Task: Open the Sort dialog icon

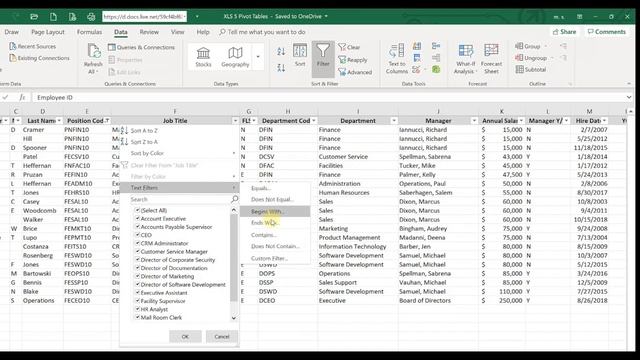Action: tap(300, 51)
